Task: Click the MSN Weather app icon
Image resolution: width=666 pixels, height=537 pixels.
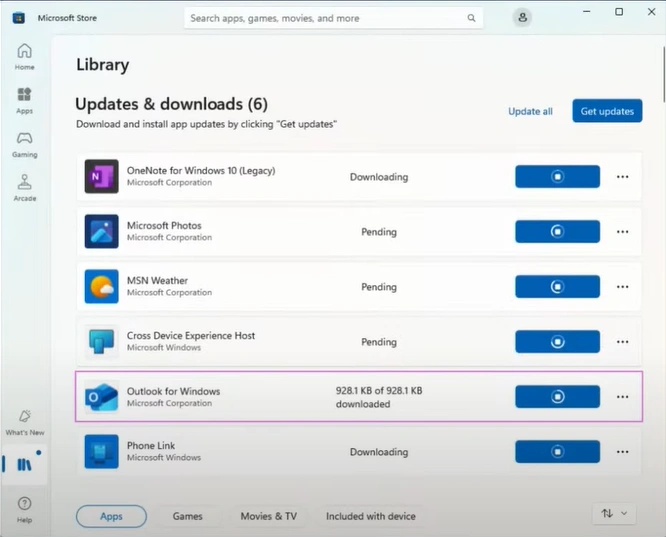Action: point(102,286)
